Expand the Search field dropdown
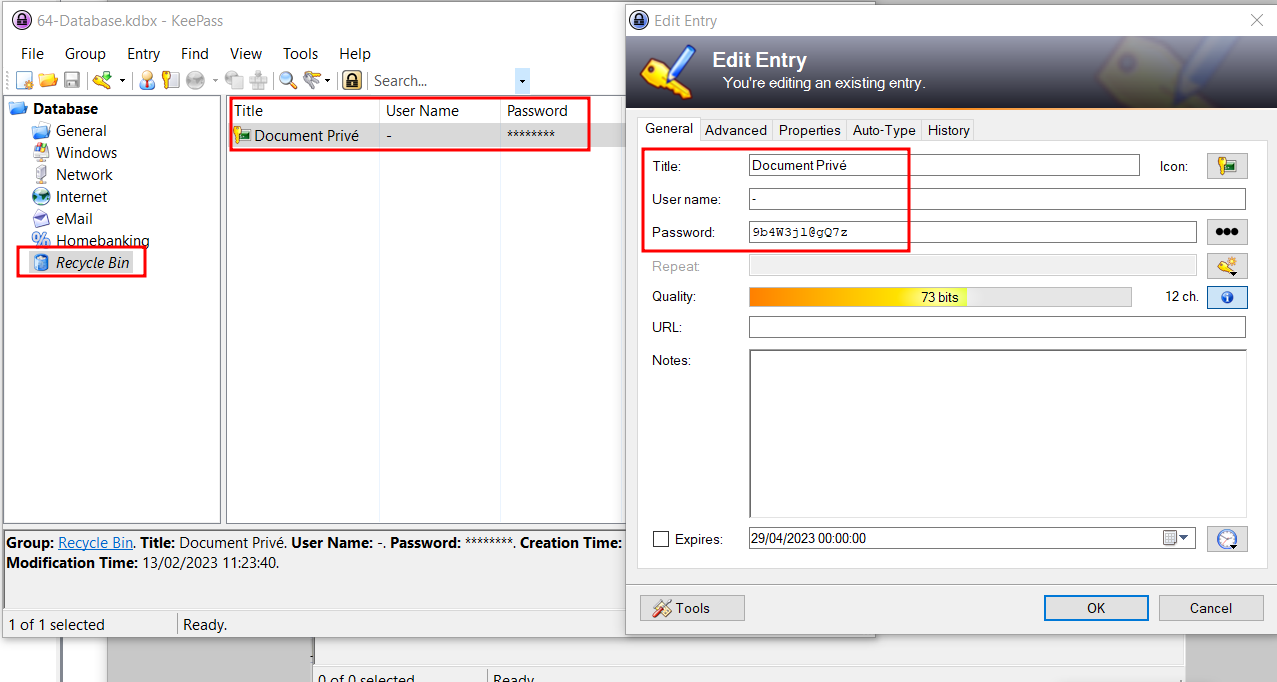Image resolution: width=1277 pixels, height=682 pixels. click(521, 79)
